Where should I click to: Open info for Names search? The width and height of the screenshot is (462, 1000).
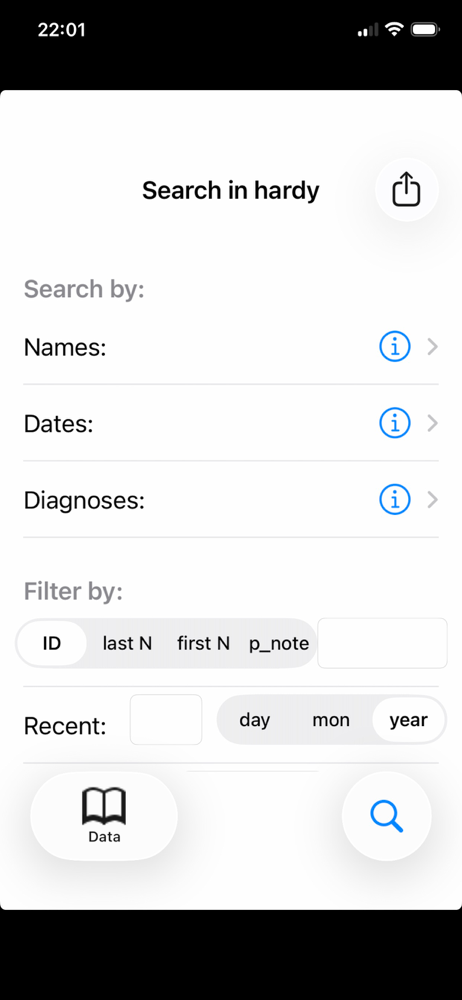click(x=395, y=347)
